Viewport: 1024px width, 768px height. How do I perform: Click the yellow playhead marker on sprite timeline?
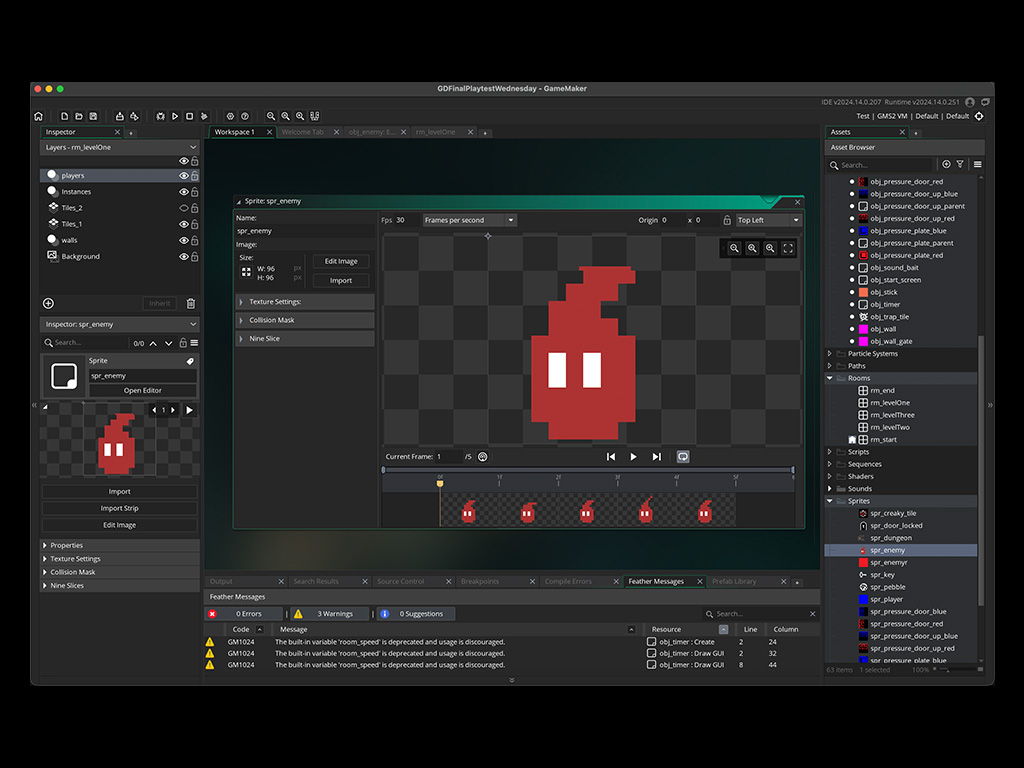coord(440,485)
